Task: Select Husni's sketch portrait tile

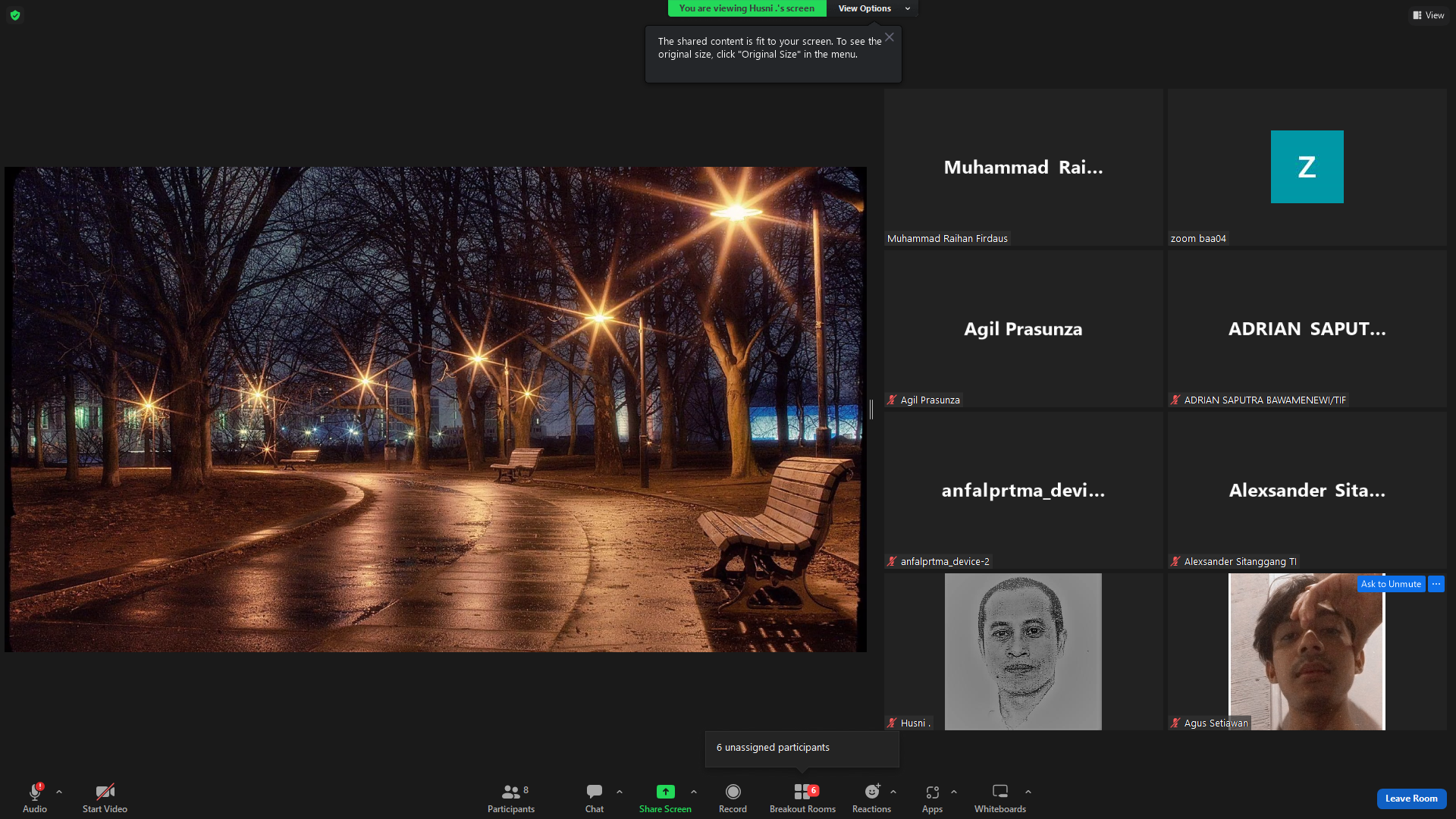Action: tap(1023, 651)
